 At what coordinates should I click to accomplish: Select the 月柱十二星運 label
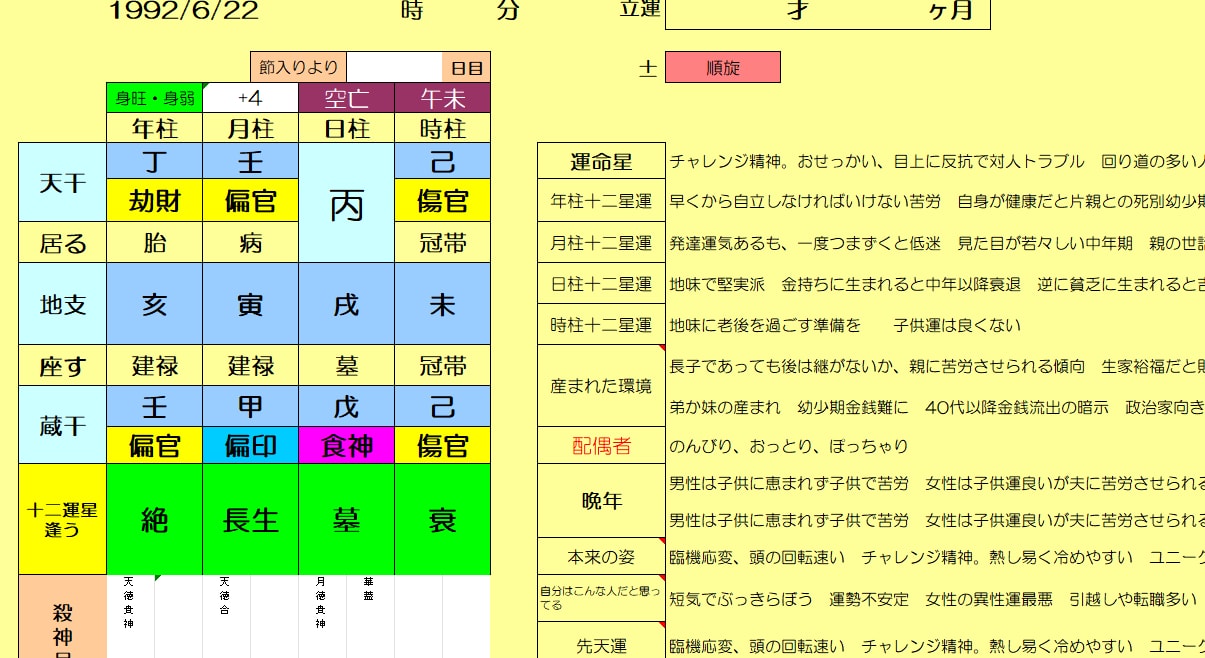coord(601,243)
